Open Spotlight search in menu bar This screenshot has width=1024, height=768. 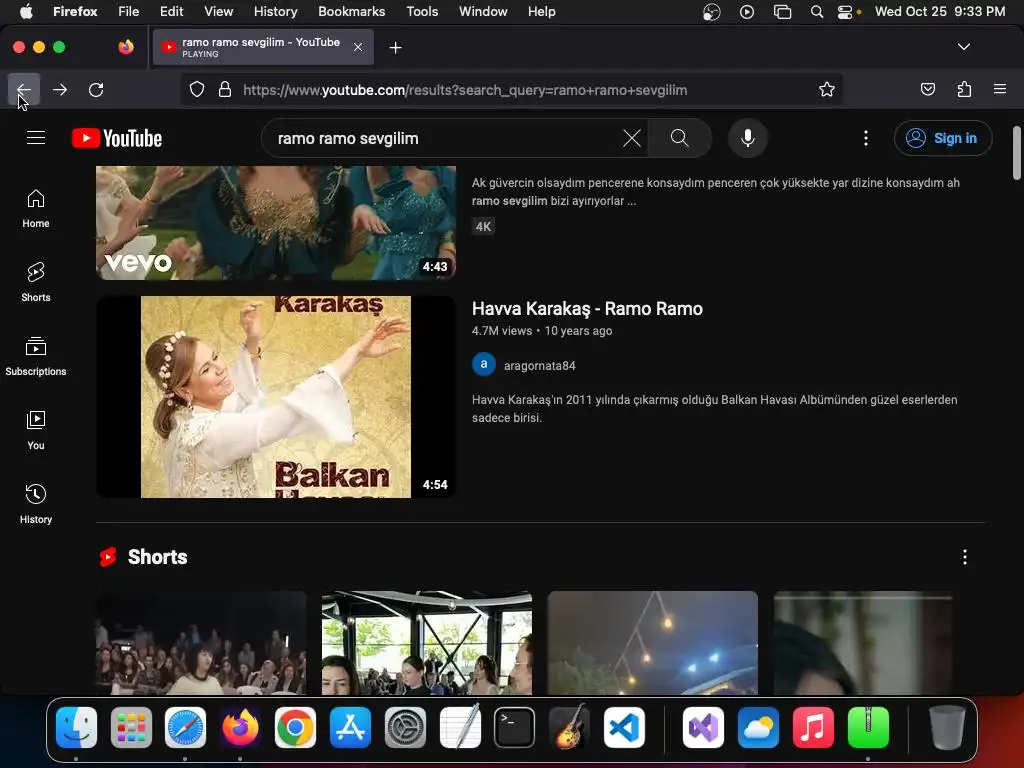point(816,11)
